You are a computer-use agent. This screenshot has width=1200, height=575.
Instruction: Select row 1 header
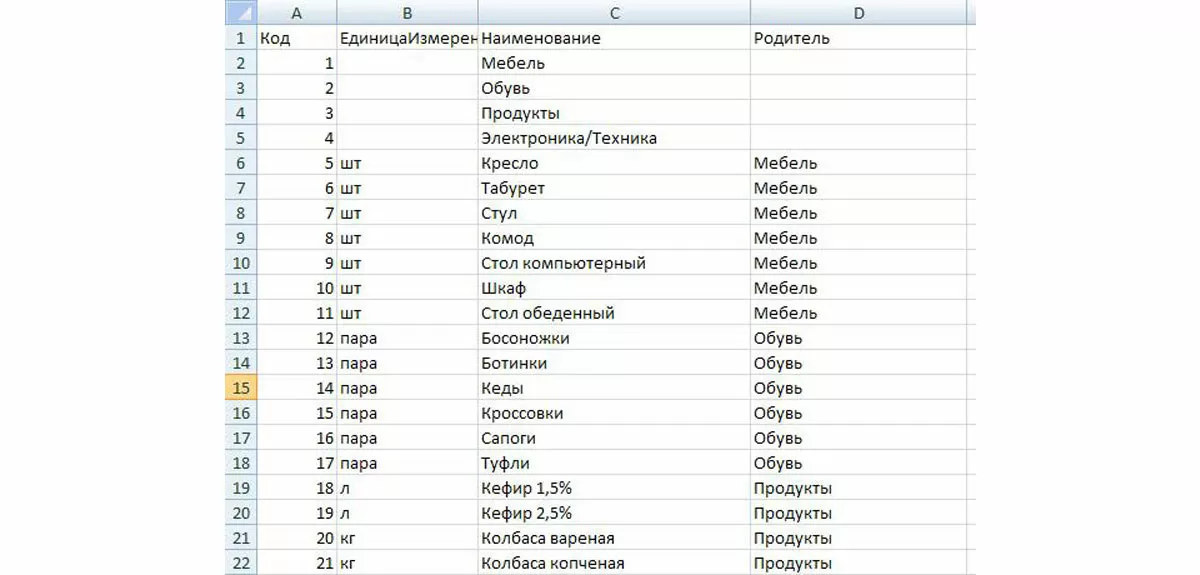(240, 38)
